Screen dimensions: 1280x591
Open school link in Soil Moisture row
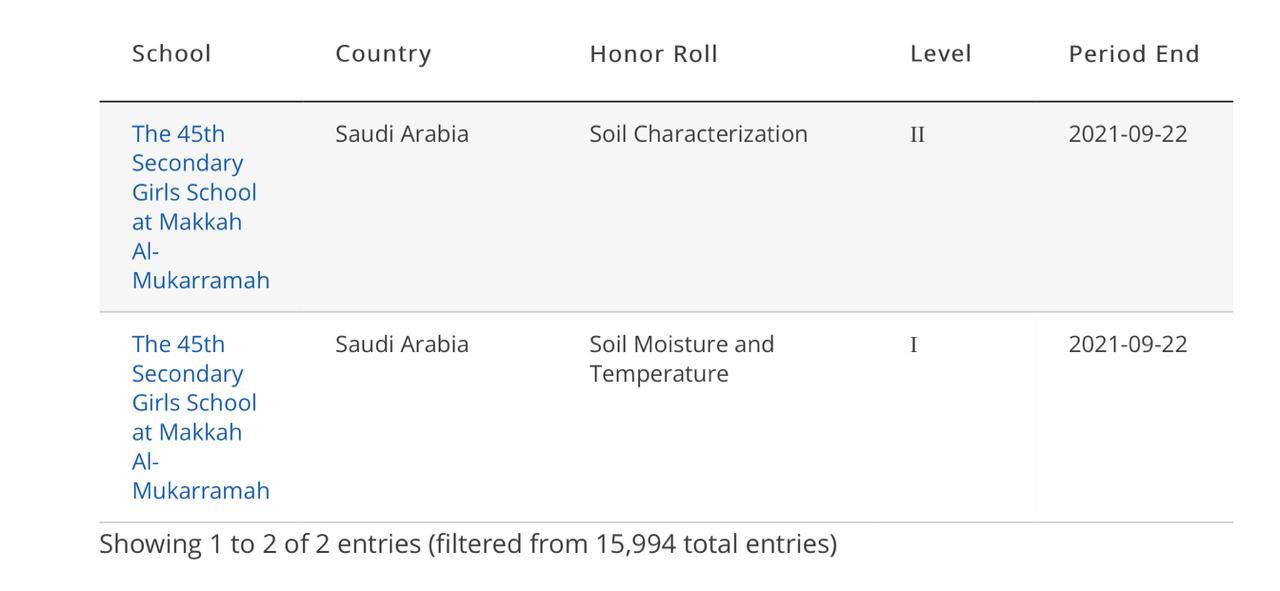(x=194, y=402)
